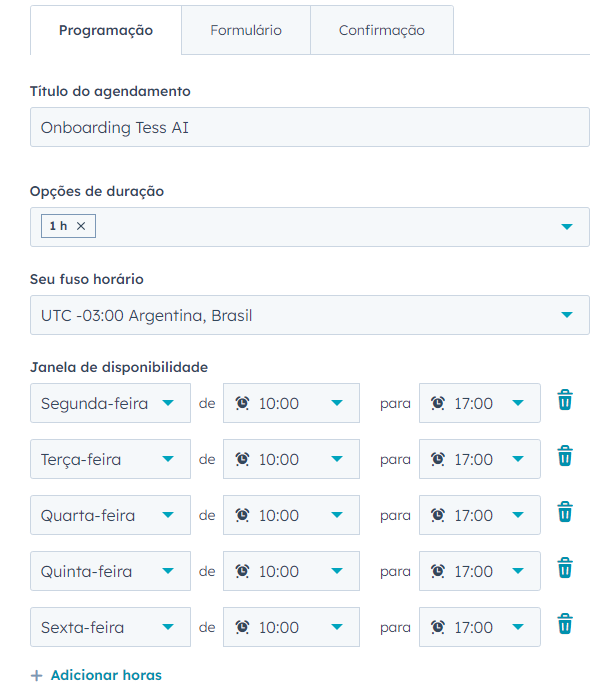
Task: Remove the Quinta-feira availability row
Action: click(565, 569)
